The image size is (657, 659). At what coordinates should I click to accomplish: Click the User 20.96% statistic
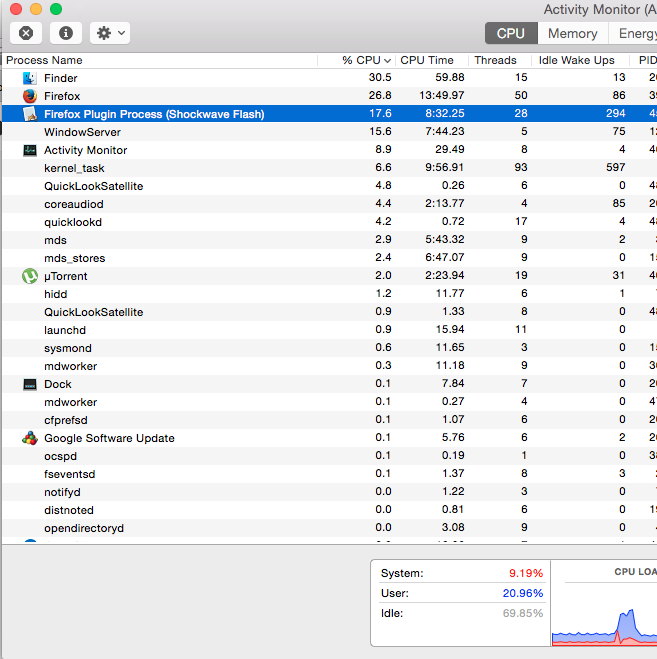[x=462, y=593]
